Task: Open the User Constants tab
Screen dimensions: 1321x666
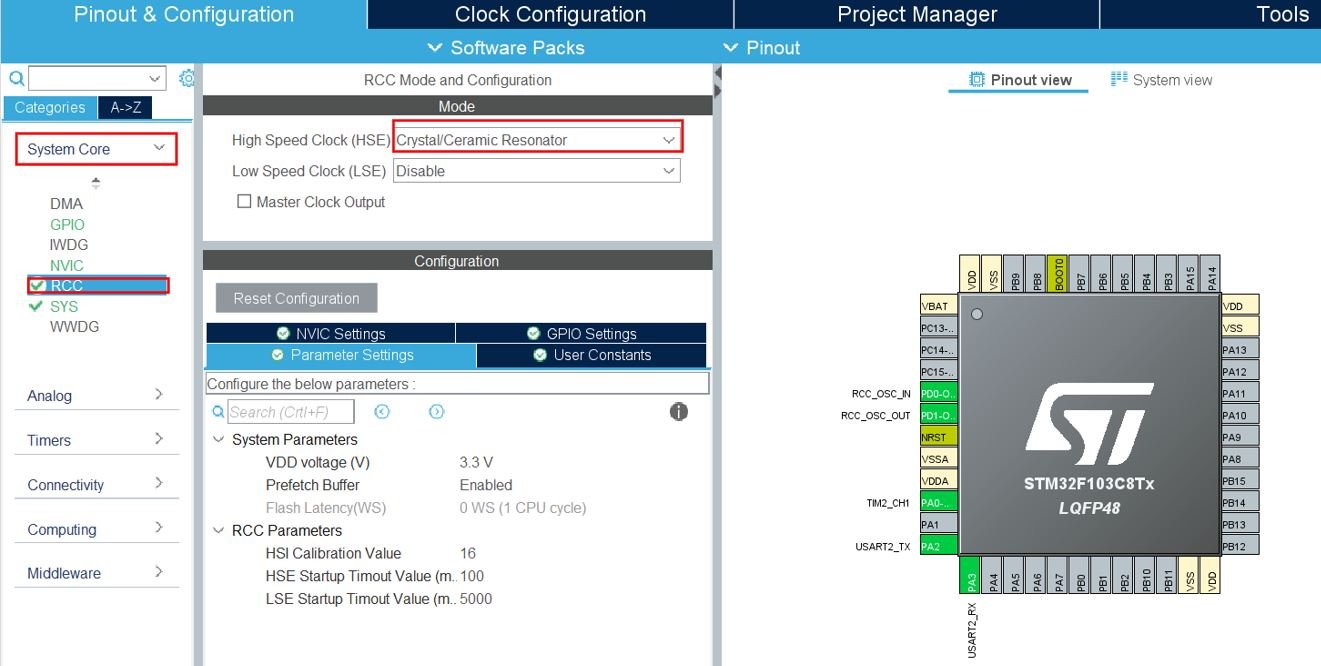Action: [592, 355]
